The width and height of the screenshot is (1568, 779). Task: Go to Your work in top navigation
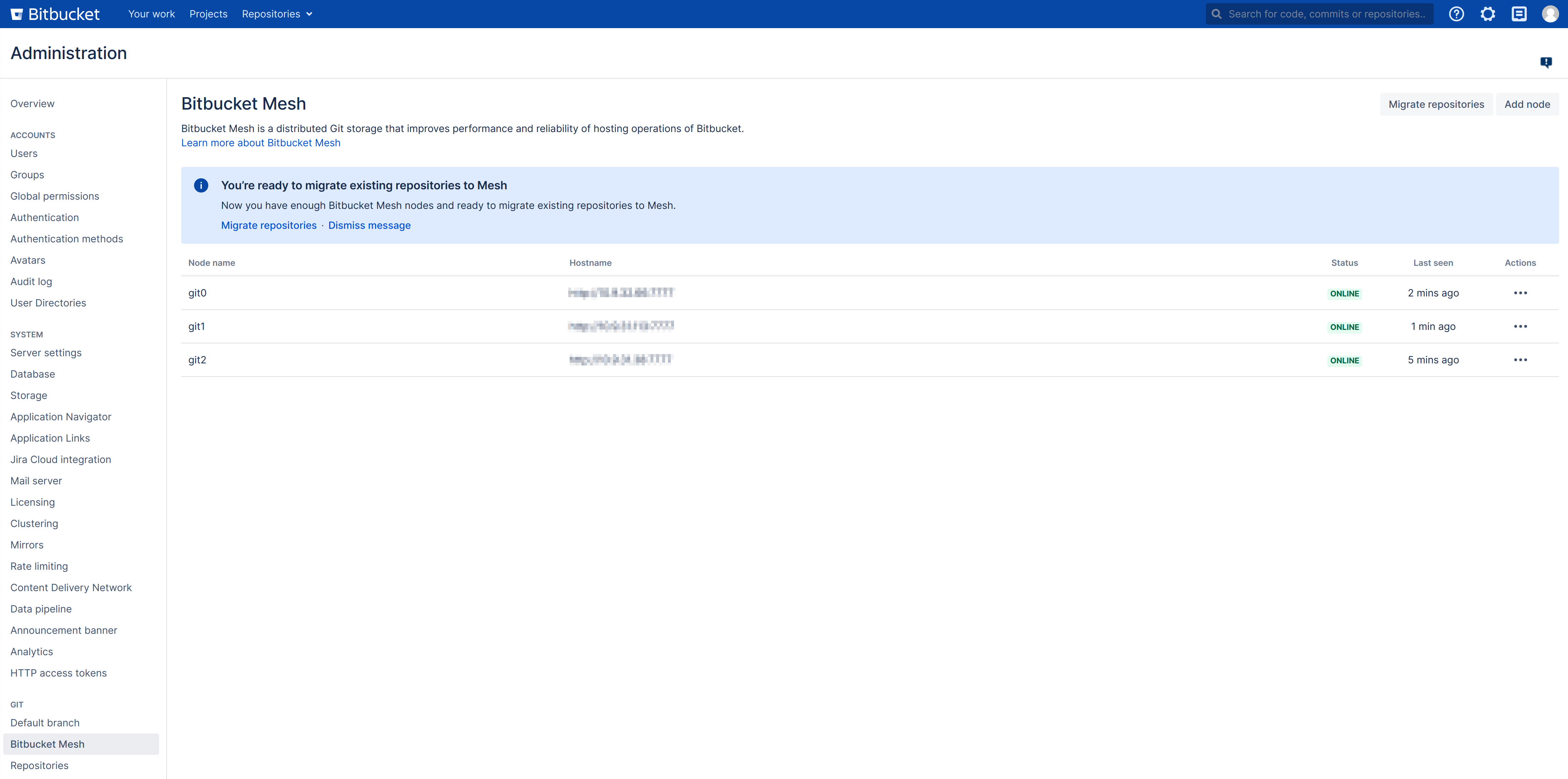click(152, 14)
